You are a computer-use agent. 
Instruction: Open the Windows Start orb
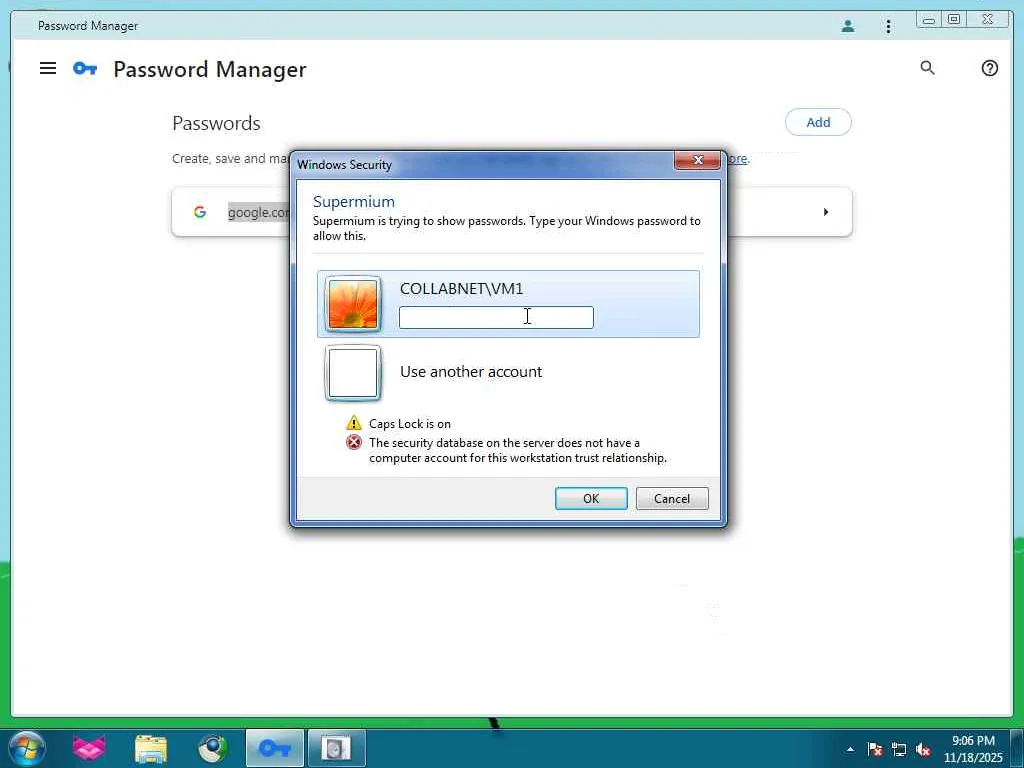[x=27, y=748]
